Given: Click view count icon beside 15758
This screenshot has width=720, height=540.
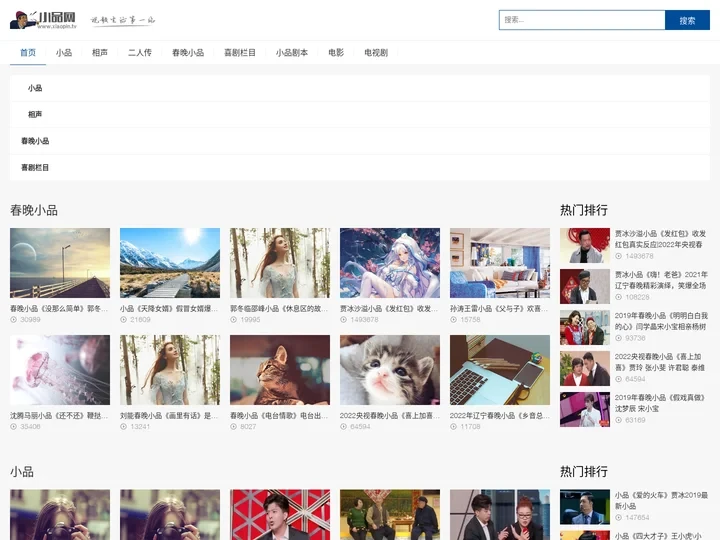Looking at the screenshot, I should [x=453, y=320].
